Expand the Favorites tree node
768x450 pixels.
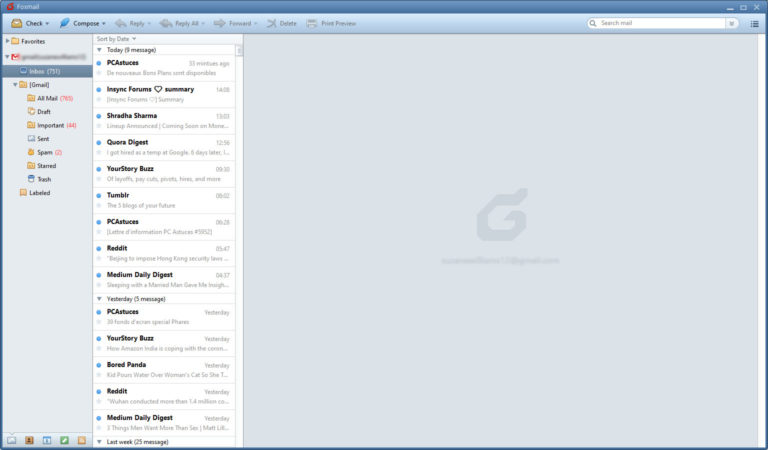pos(7,41)
